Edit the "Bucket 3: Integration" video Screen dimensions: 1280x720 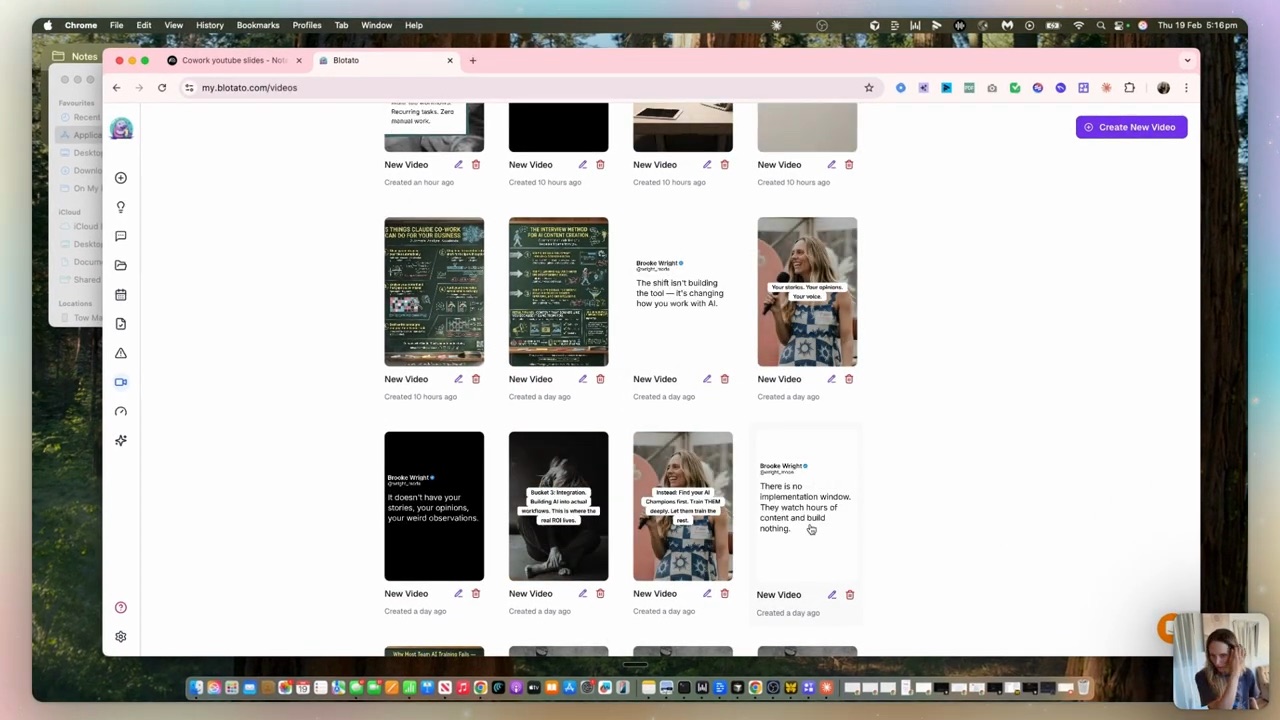coord(583,594)
